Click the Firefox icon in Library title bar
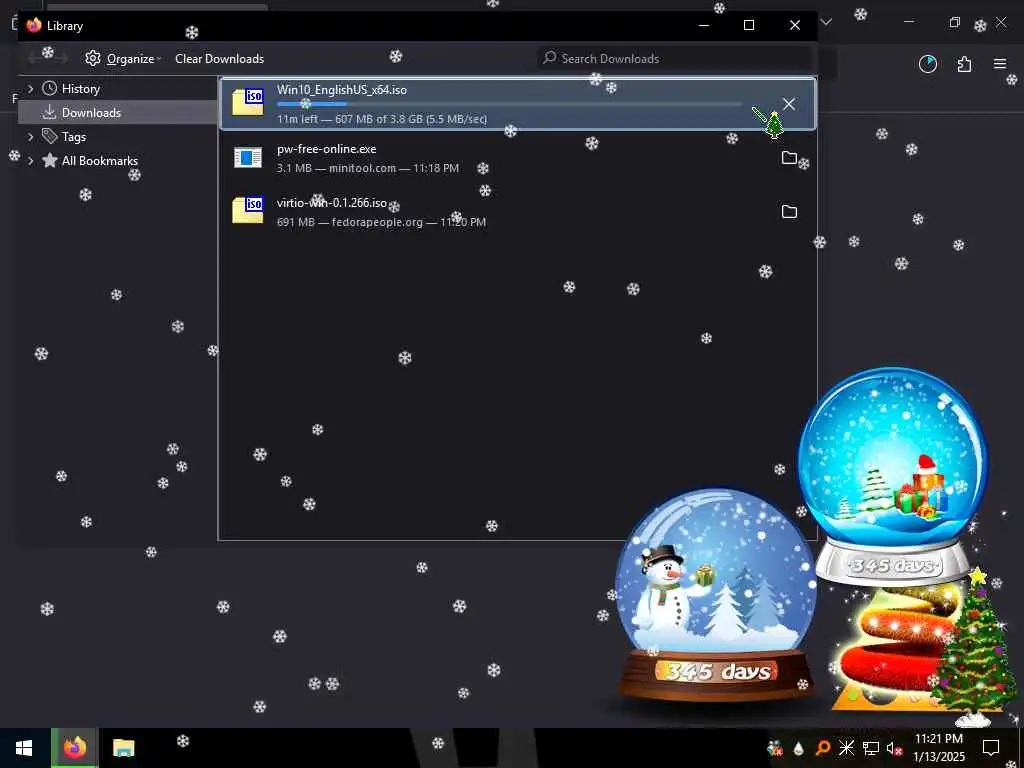 point(34,25)
